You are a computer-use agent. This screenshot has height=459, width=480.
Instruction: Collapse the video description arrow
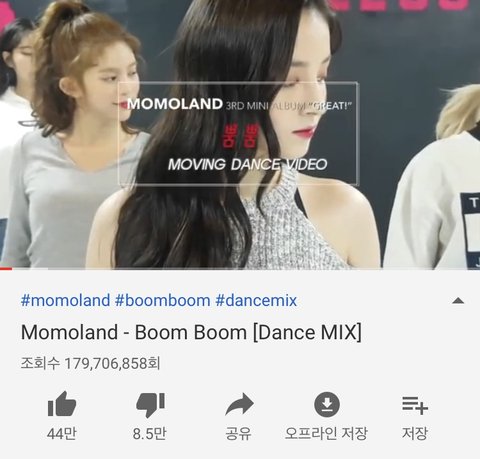[458, 301]
